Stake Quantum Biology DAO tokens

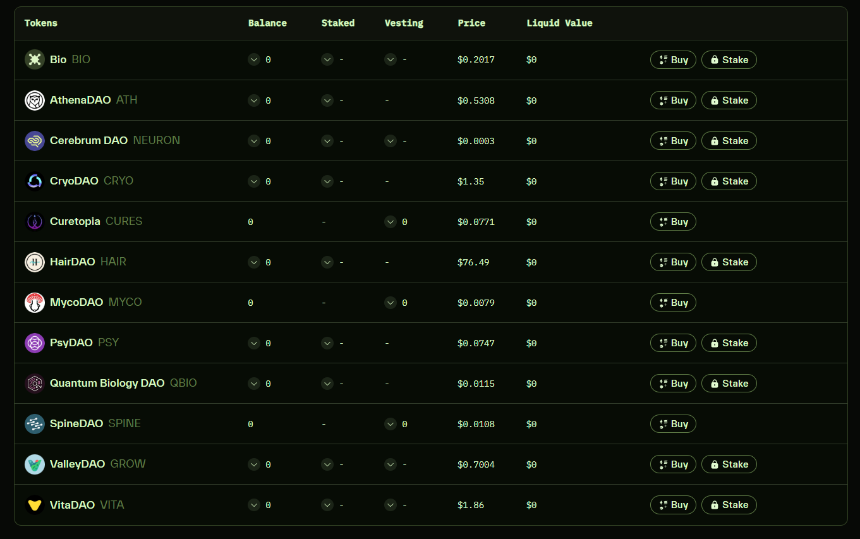point(728,383)
